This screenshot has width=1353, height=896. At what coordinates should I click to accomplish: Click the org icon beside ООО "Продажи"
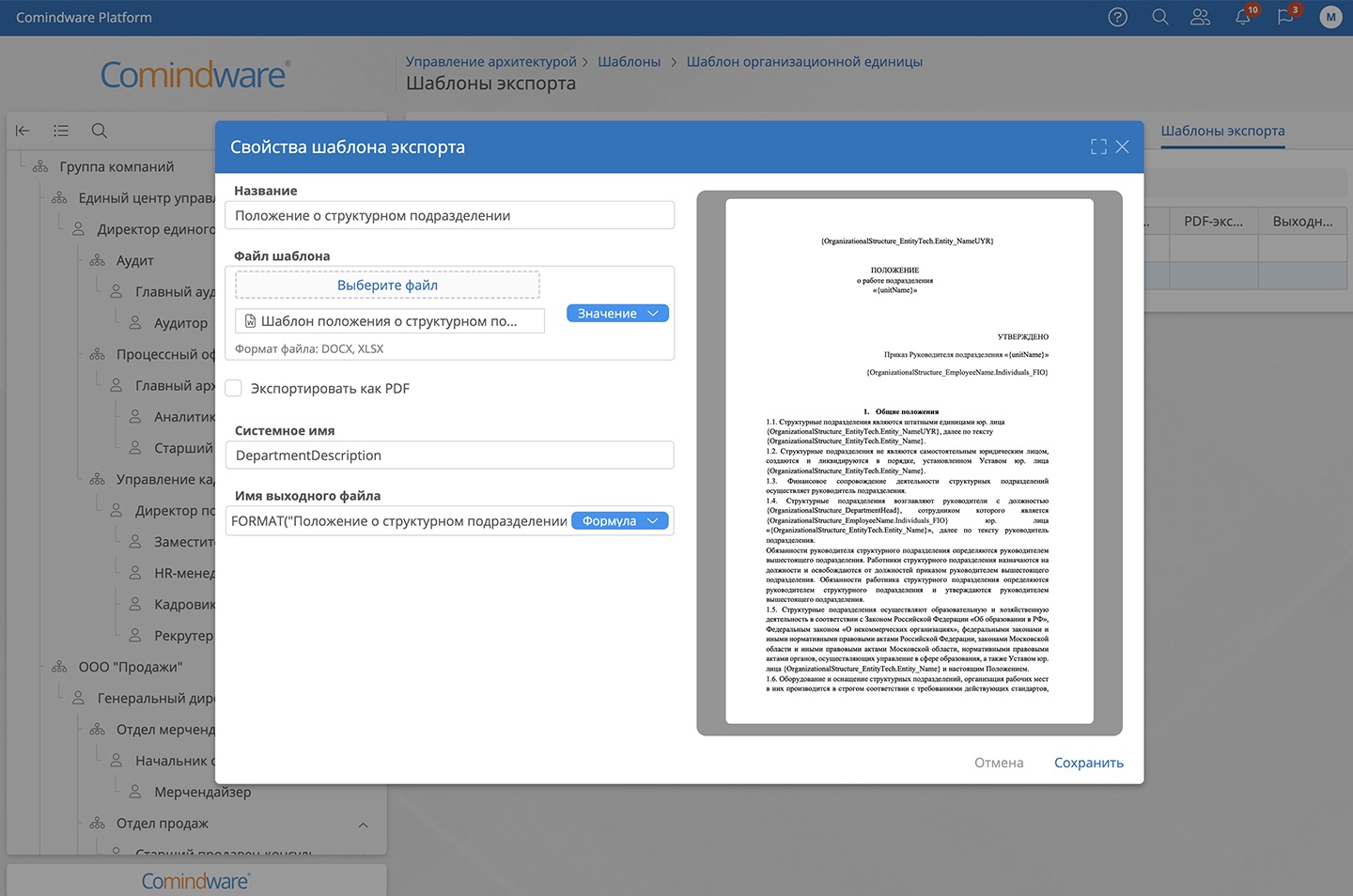59,667
